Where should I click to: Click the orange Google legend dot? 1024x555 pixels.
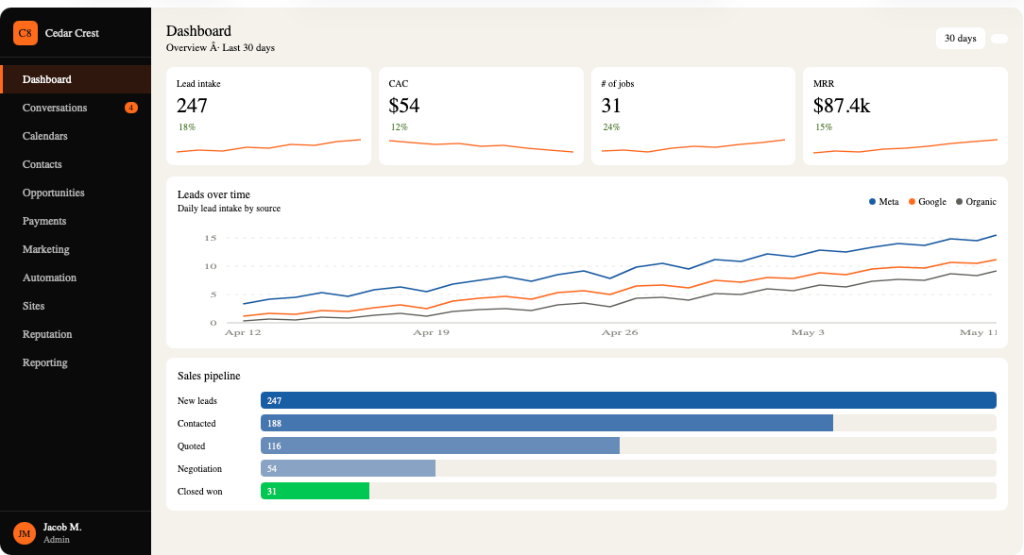point(912,202)
